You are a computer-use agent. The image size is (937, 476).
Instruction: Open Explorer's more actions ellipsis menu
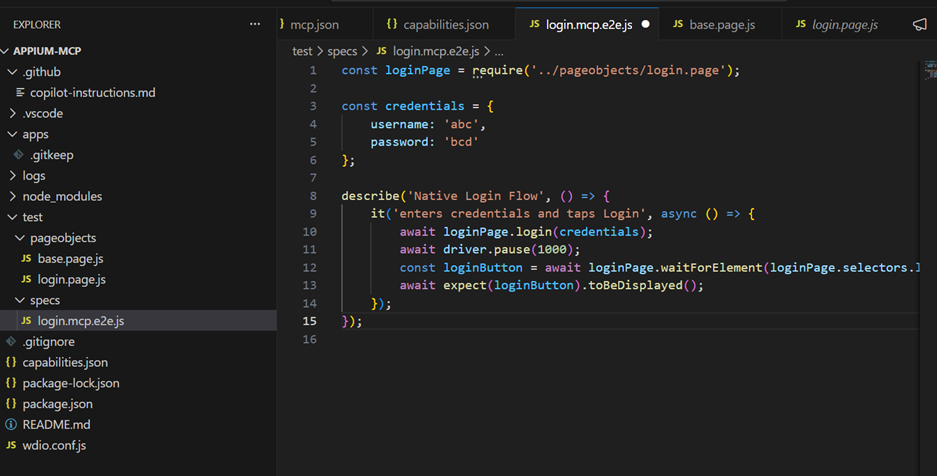pyautogui.click(x=255, y=24)
